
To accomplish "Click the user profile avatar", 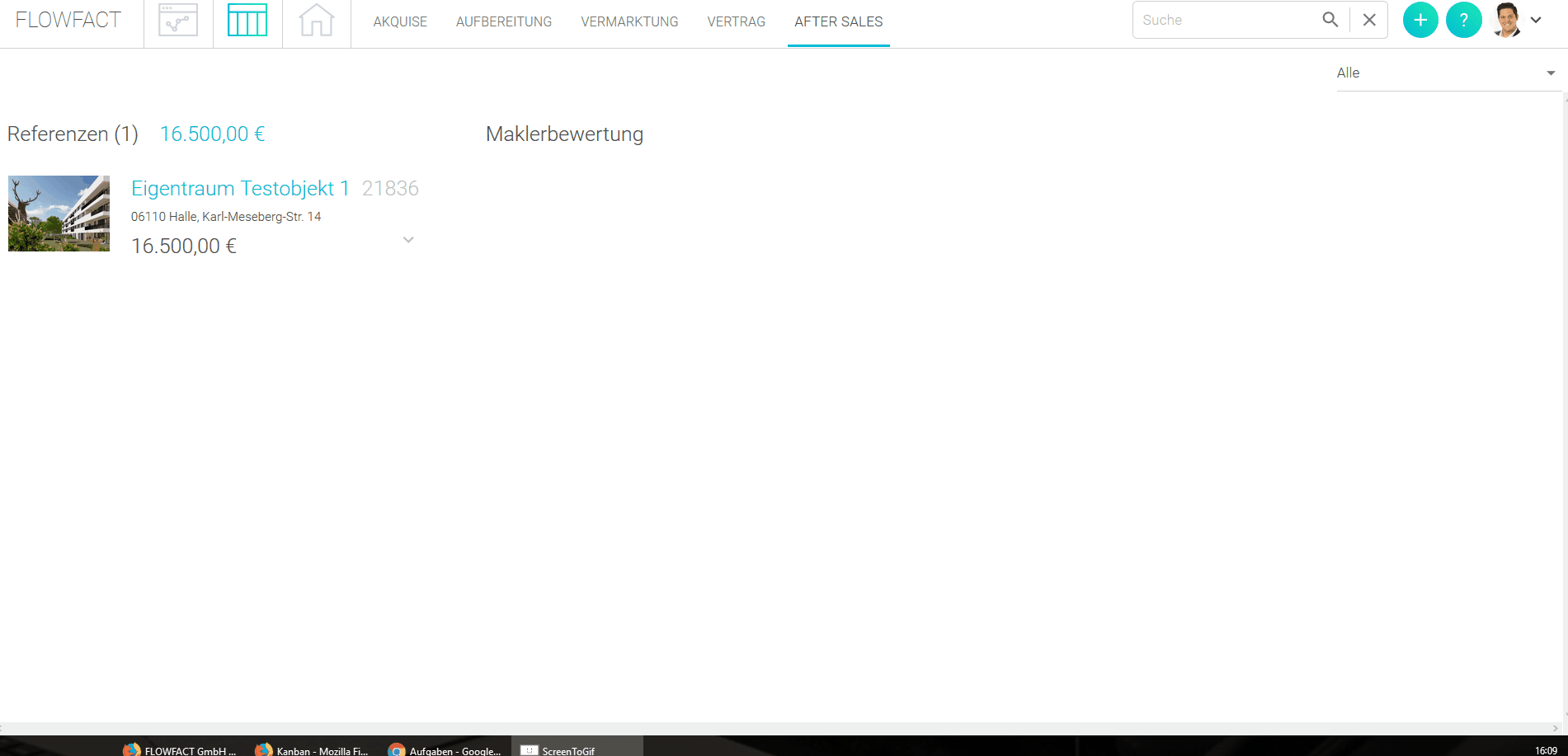I will 1507,20.
